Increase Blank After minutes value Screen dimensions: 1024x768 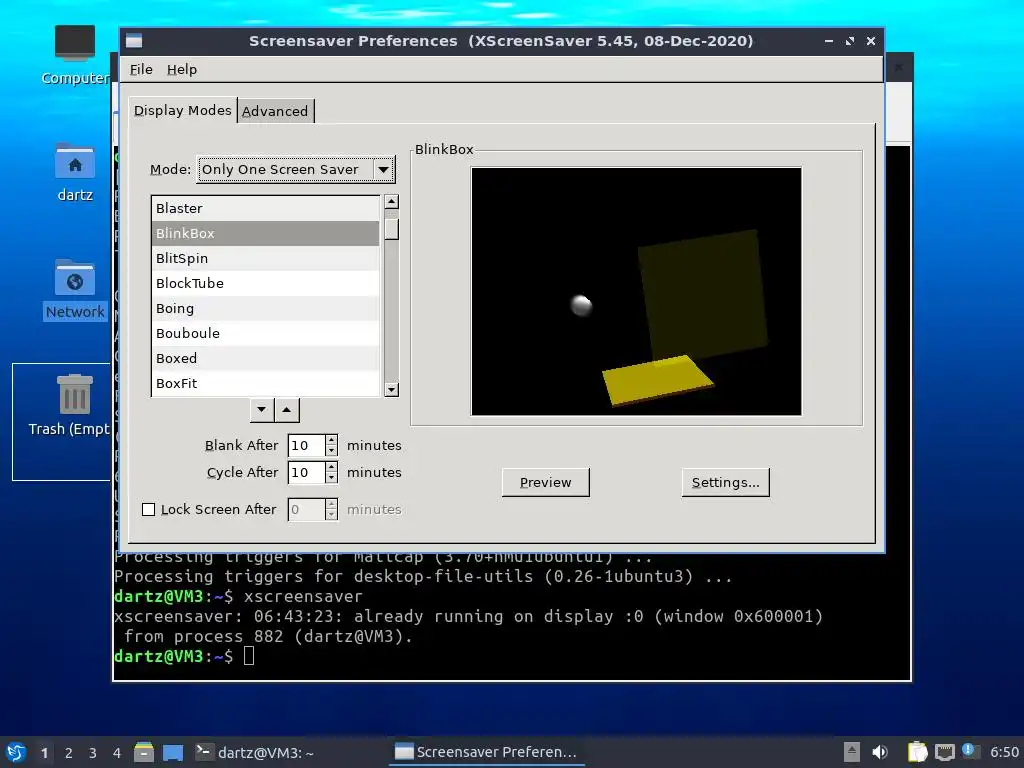pyautogui.click(x=332, y=440)
